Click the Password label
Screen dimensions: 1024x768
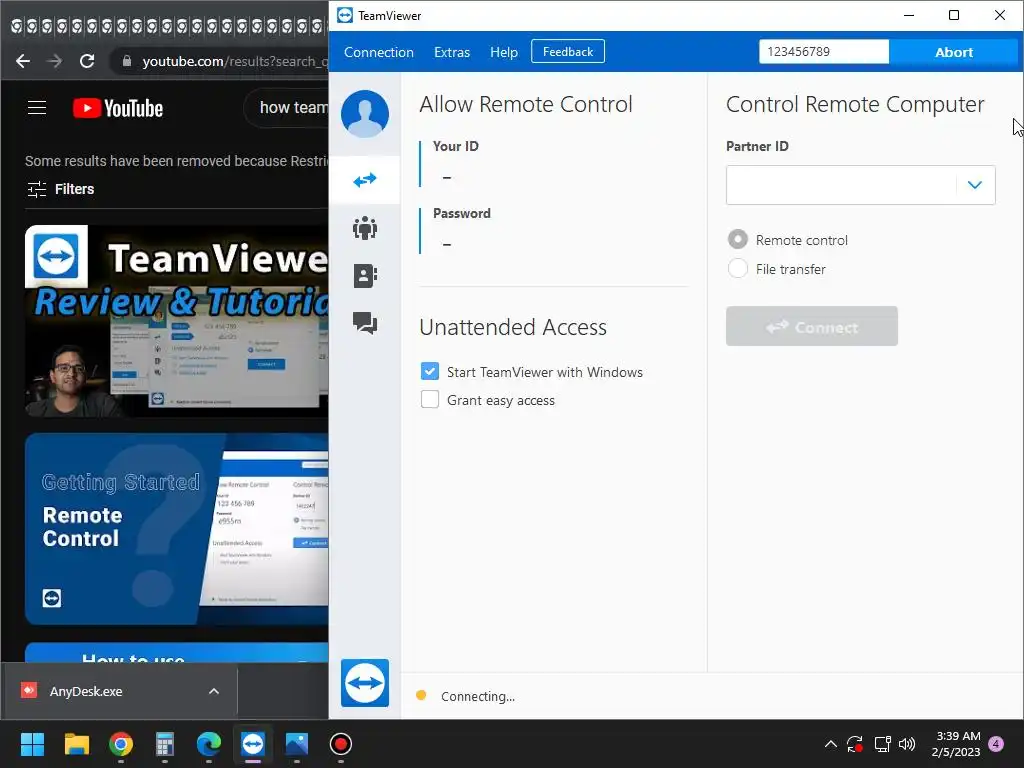click(x=461, y=214)
